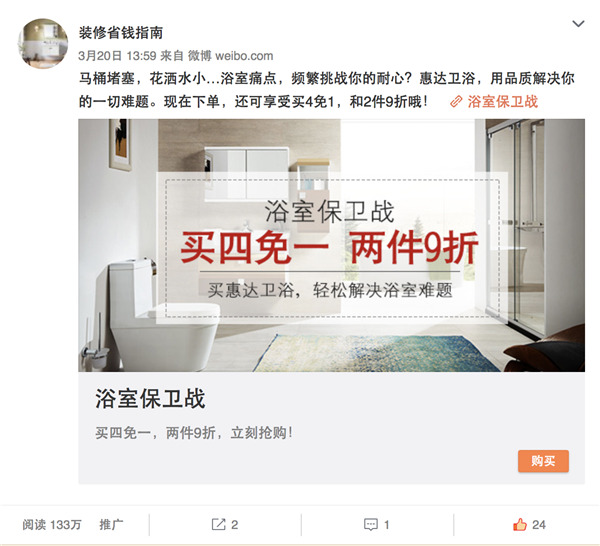This screenshot has width=600, height=546.
Task: Click the repost count 2
Action: pyautogui.click(x=235, y=525)
